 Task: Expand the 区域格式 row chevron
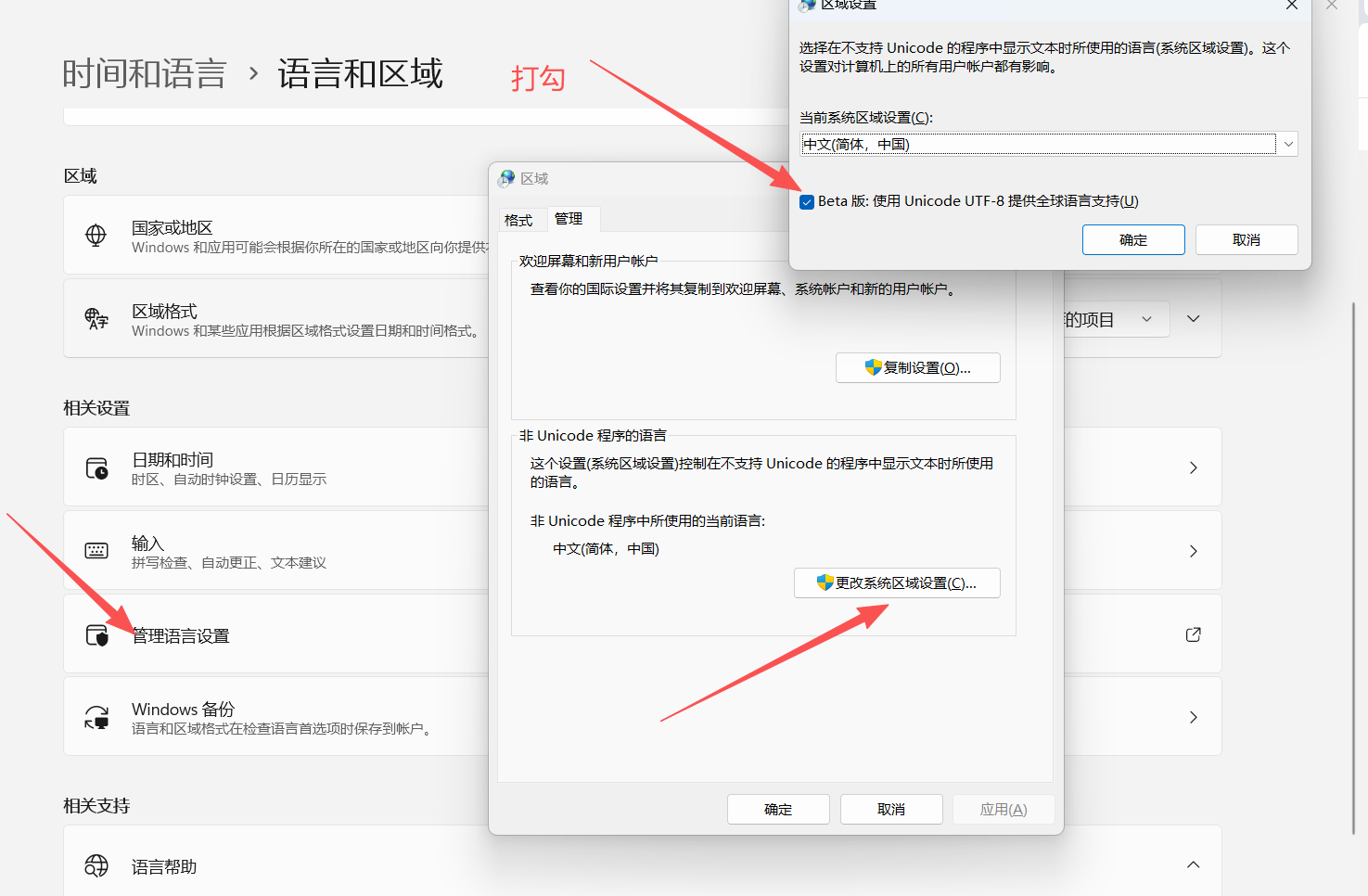[1194, 319]
